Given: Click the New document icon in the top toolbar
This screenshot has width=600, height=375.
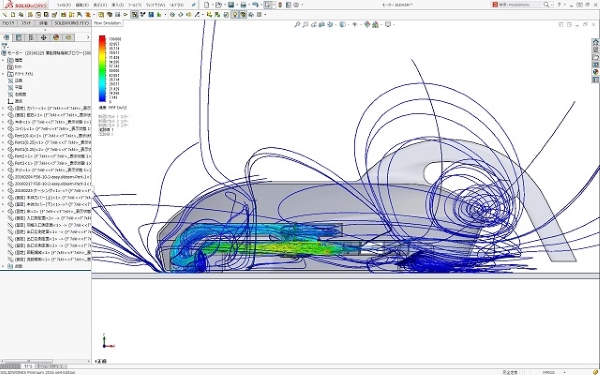Looking at the screenshot, I should [207, 5].
